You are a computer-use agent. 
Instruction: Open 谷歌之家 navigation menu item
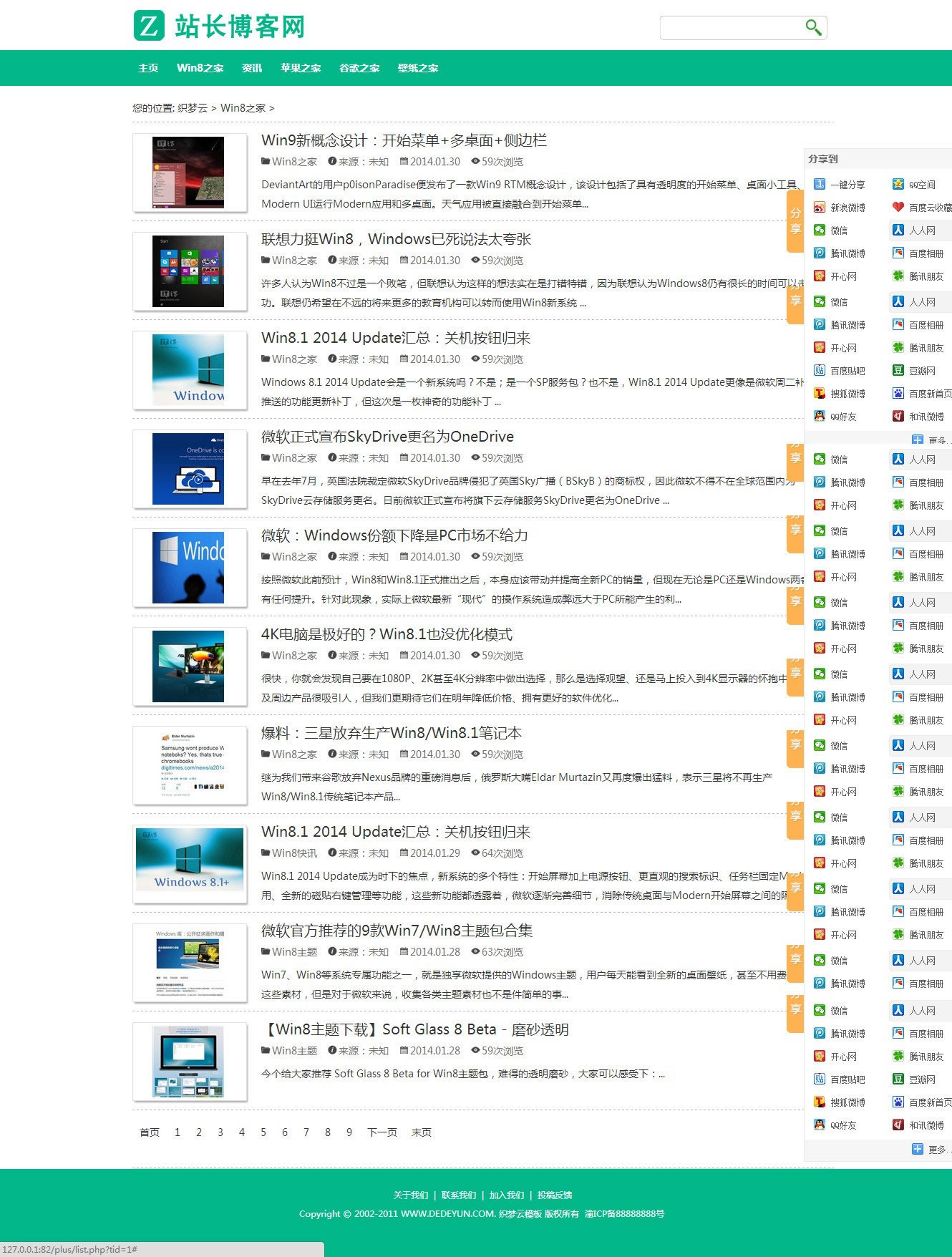(359, 68)
